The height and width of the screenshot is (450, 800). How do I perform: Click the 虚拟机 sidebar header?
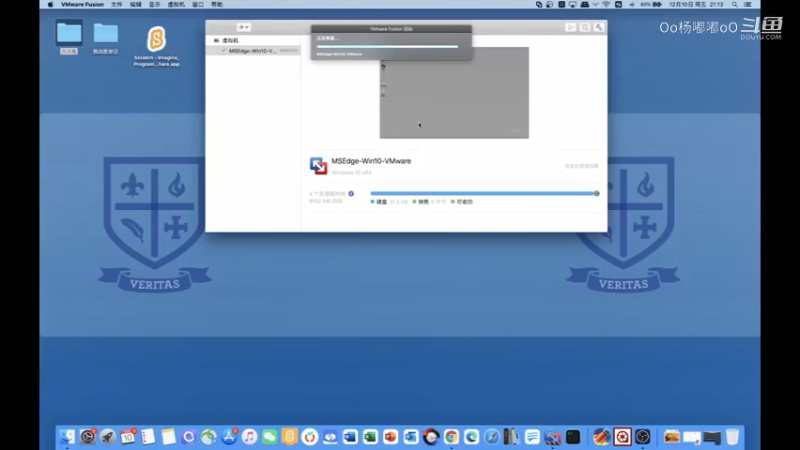click(x=230, y=40)
